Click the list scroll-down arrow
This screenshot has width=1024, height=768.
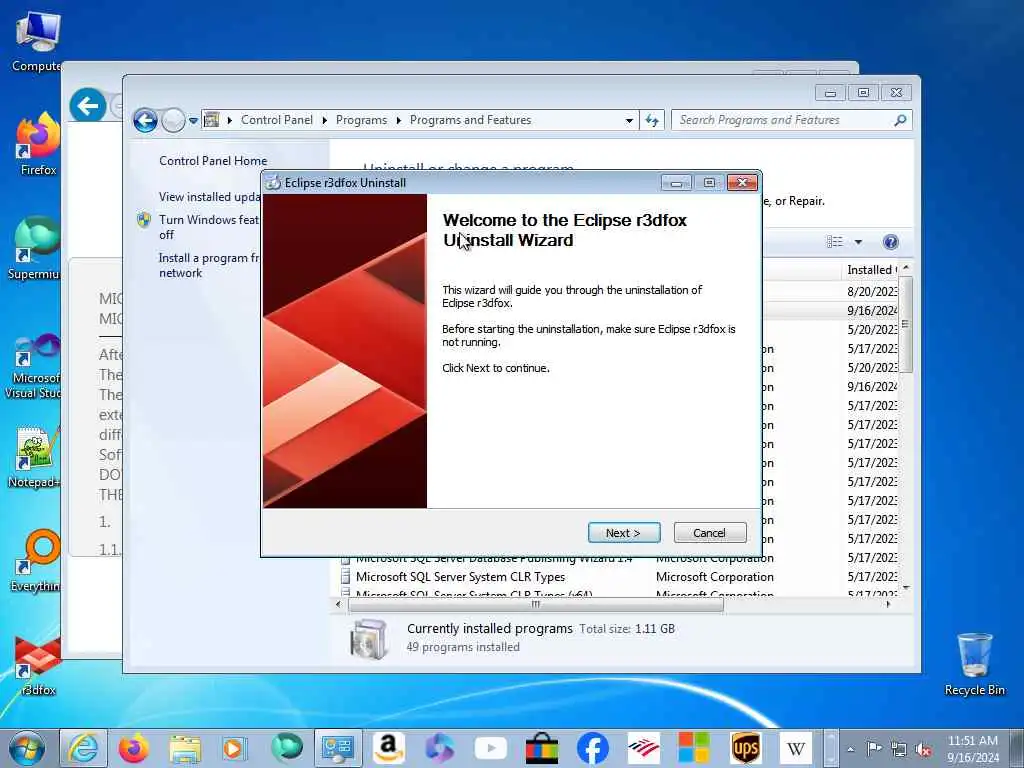(905, 588)
